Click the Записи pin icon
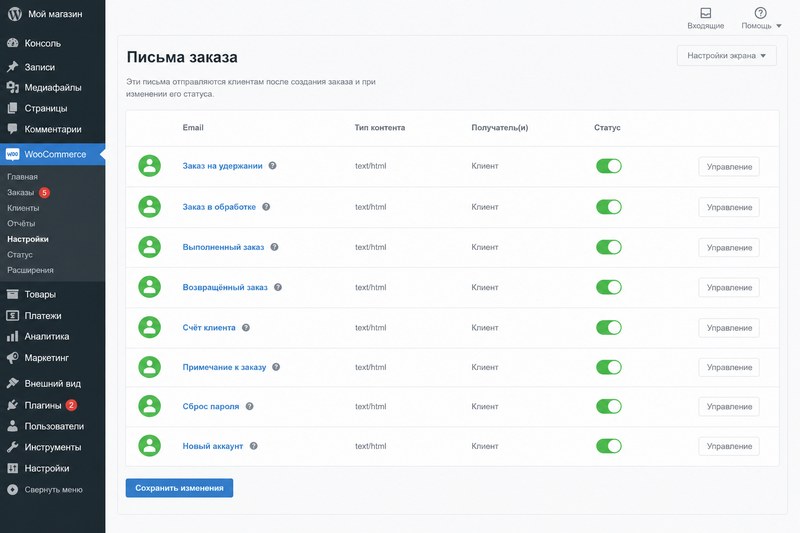The height and width of the screenshot is (533, 800). (13, 67)
